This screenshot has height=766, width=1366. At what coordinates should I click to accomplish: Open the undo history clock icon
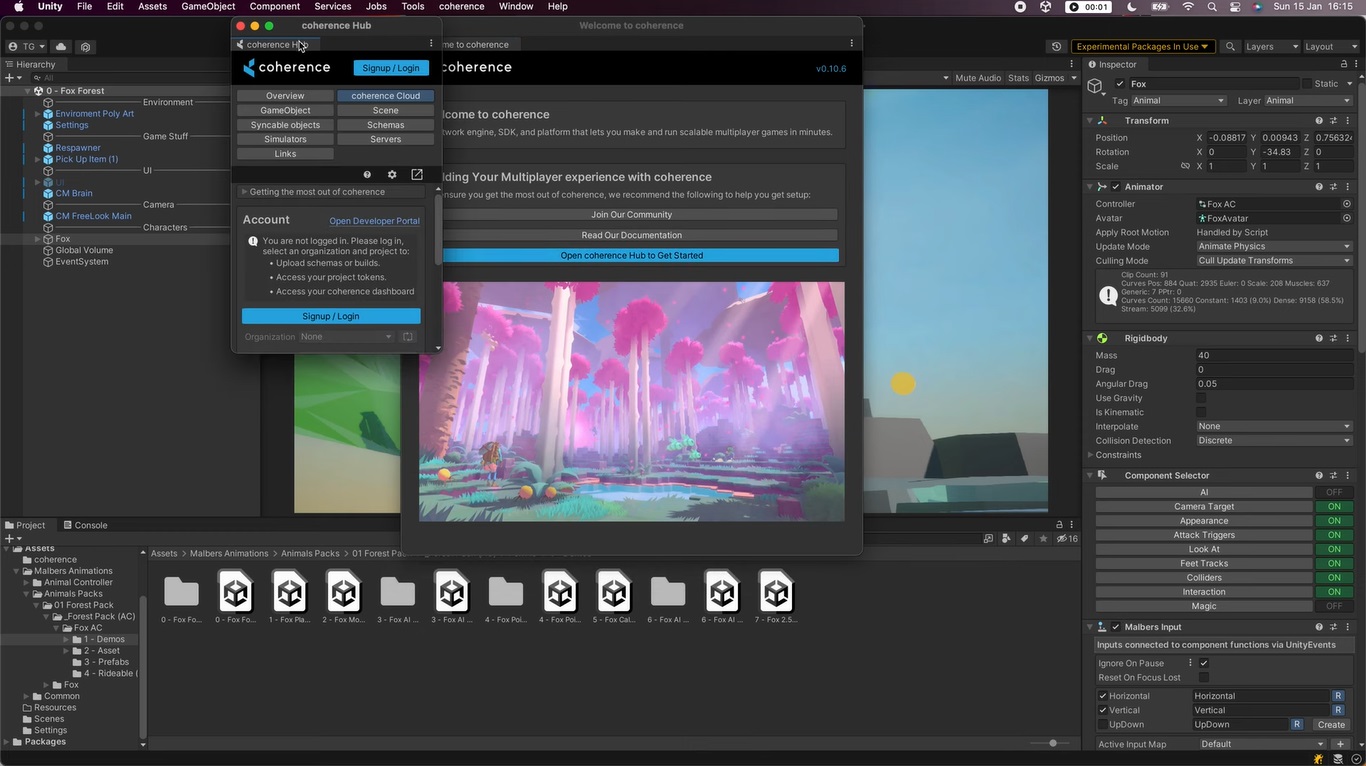tap(1057, 46)
